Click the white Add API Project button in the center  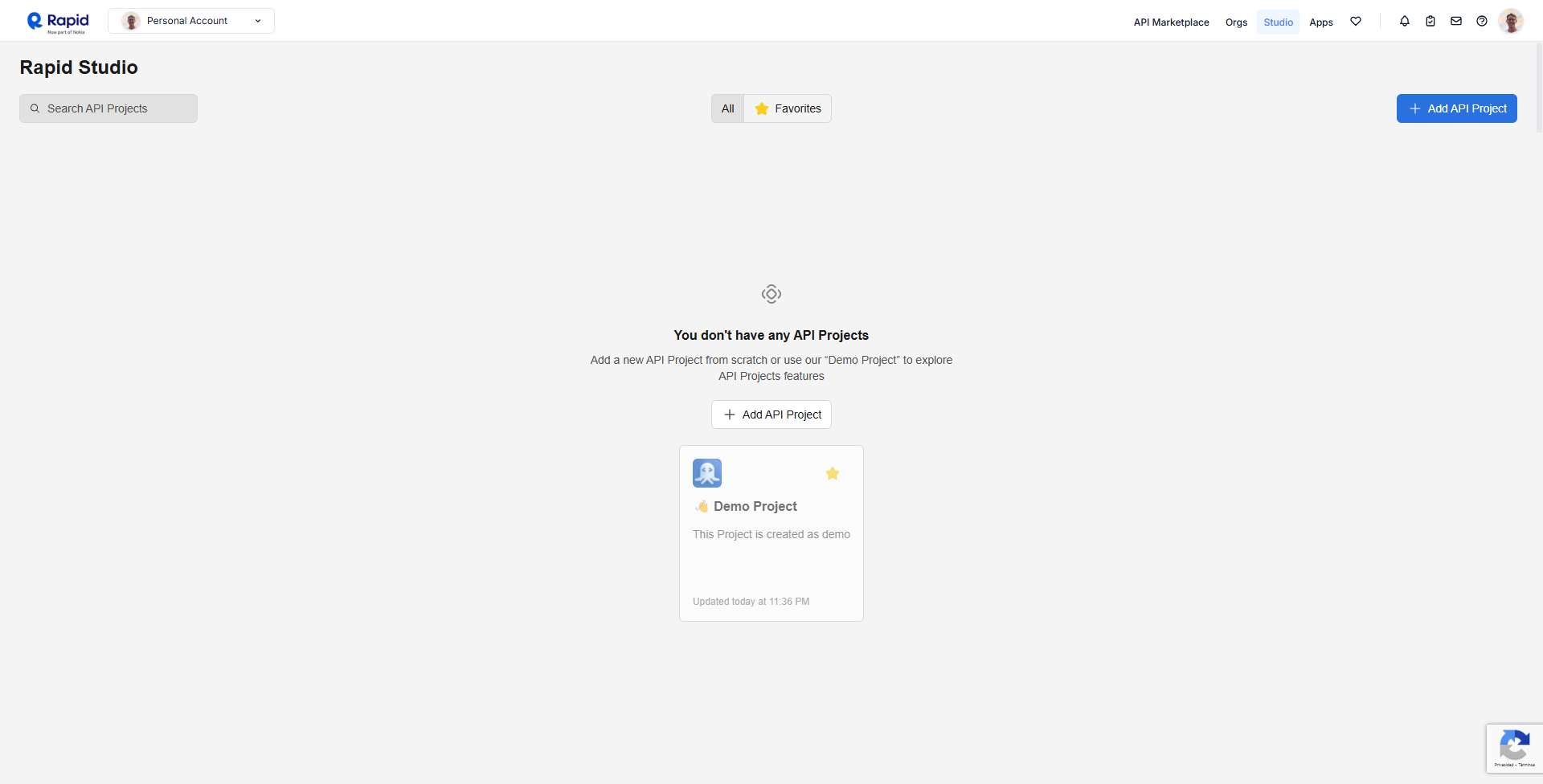771,414
